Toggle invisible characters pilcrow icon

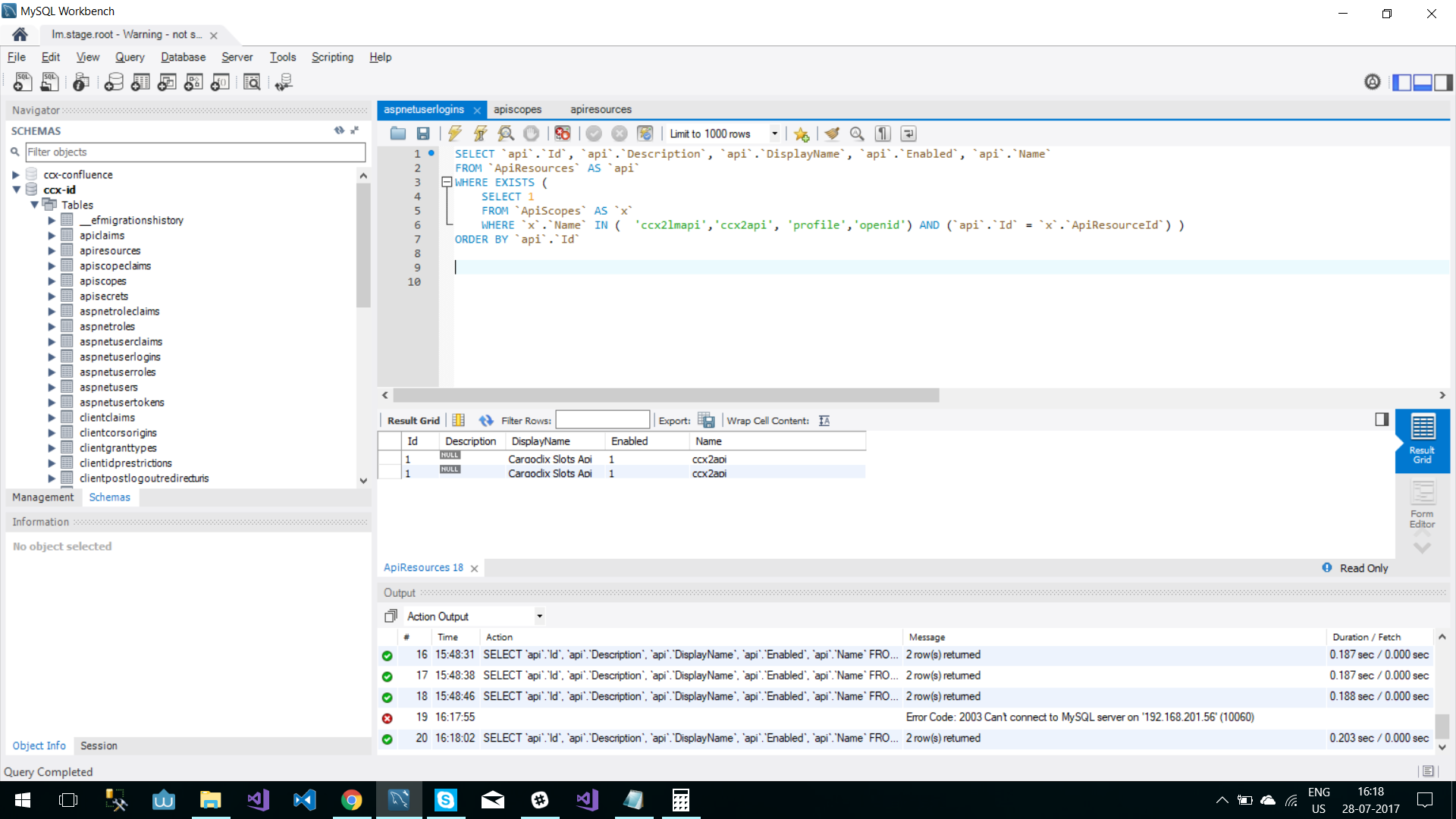coord(883,133)
